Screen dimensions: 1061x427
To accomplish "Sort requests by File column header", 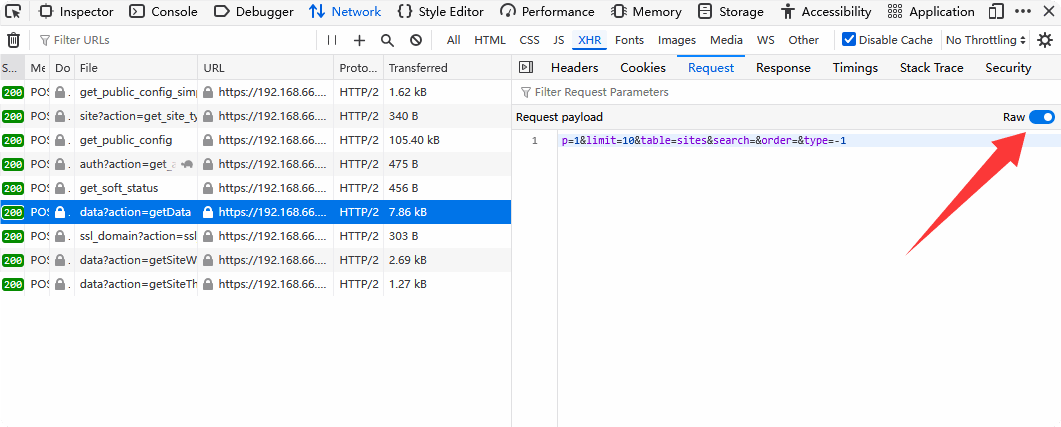I will [89, 68].
